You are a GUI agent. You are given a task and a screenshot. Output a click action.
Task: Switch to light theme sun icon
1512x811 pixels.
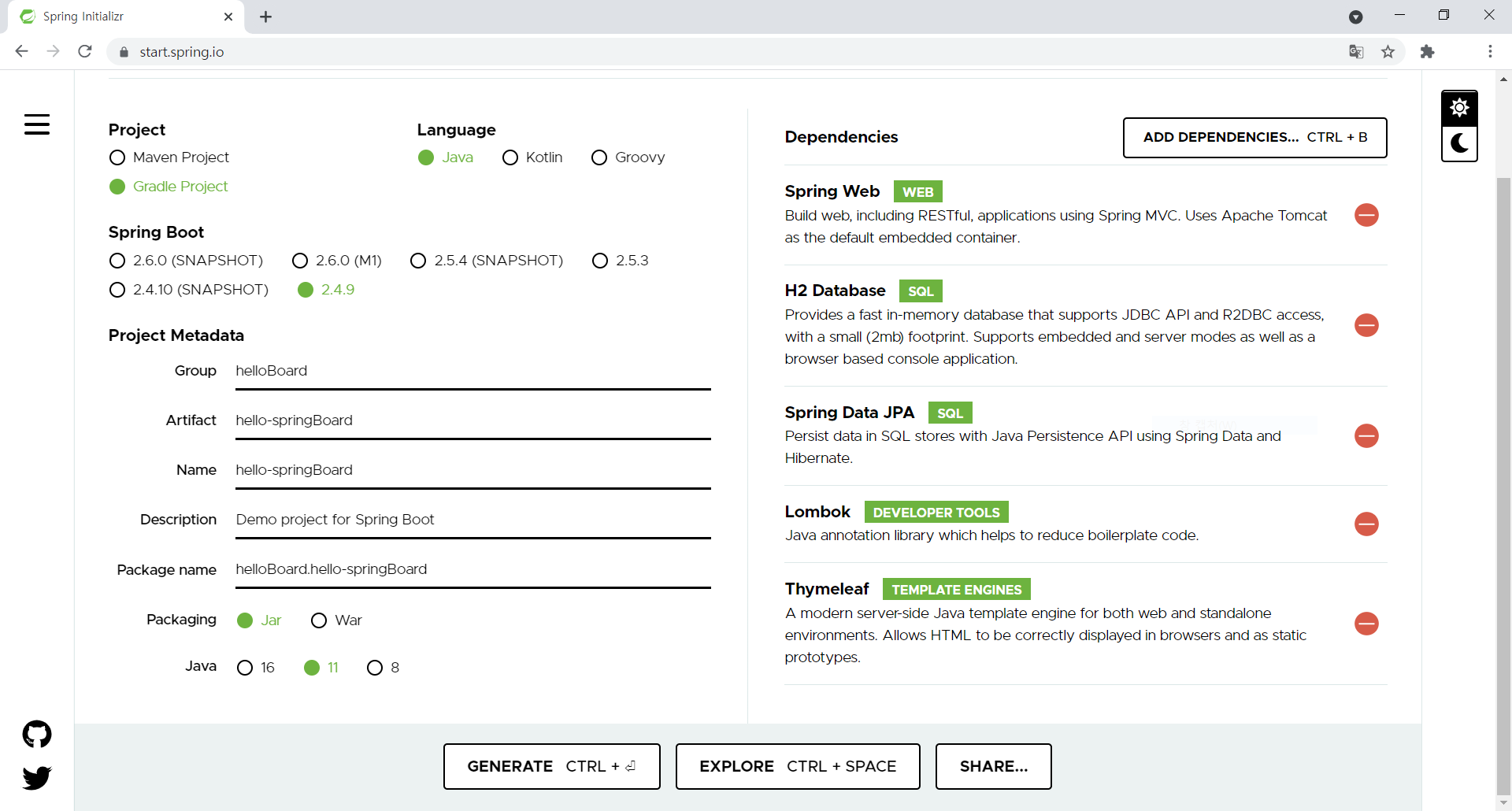coord(1459,108)
